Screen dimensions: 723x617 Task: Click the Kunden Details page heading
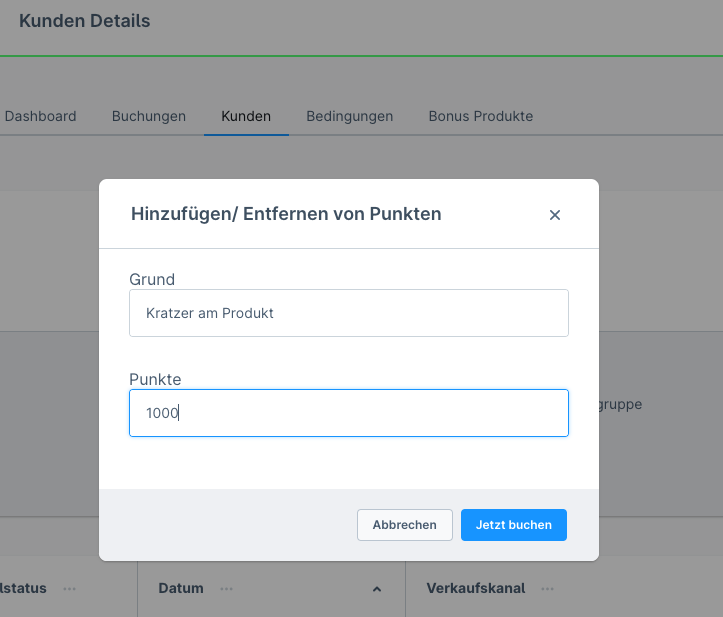84,21
